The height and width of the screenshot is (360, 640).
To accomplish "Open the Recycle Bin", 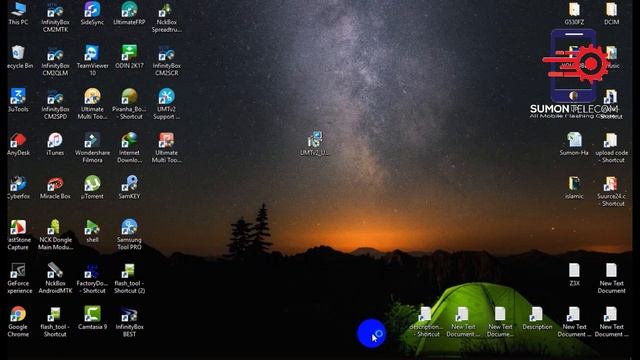I will [x=19, y=57].
